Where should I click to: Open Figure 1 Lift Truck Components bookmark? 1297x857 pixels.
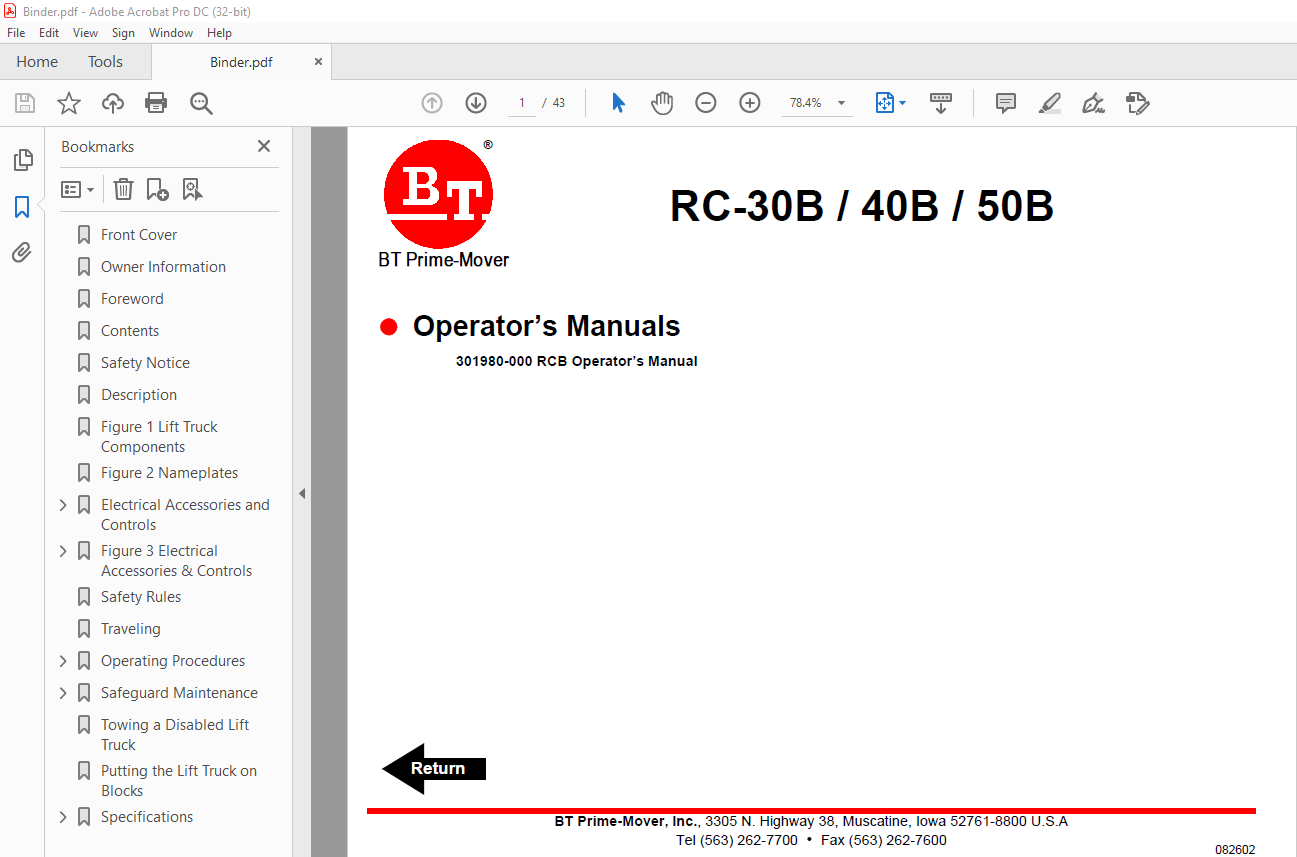[159, 437]
